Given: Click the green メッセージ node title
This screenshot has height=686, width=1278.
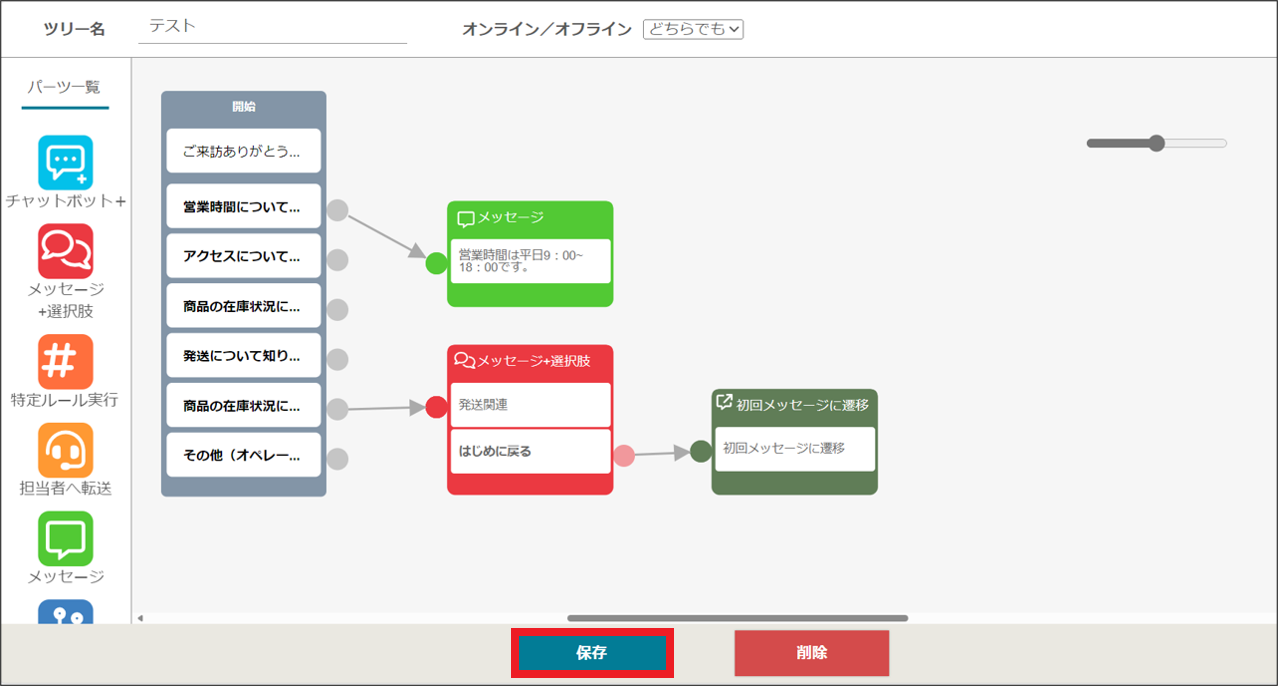Looking at the screenshot, I should click(511, 218).
